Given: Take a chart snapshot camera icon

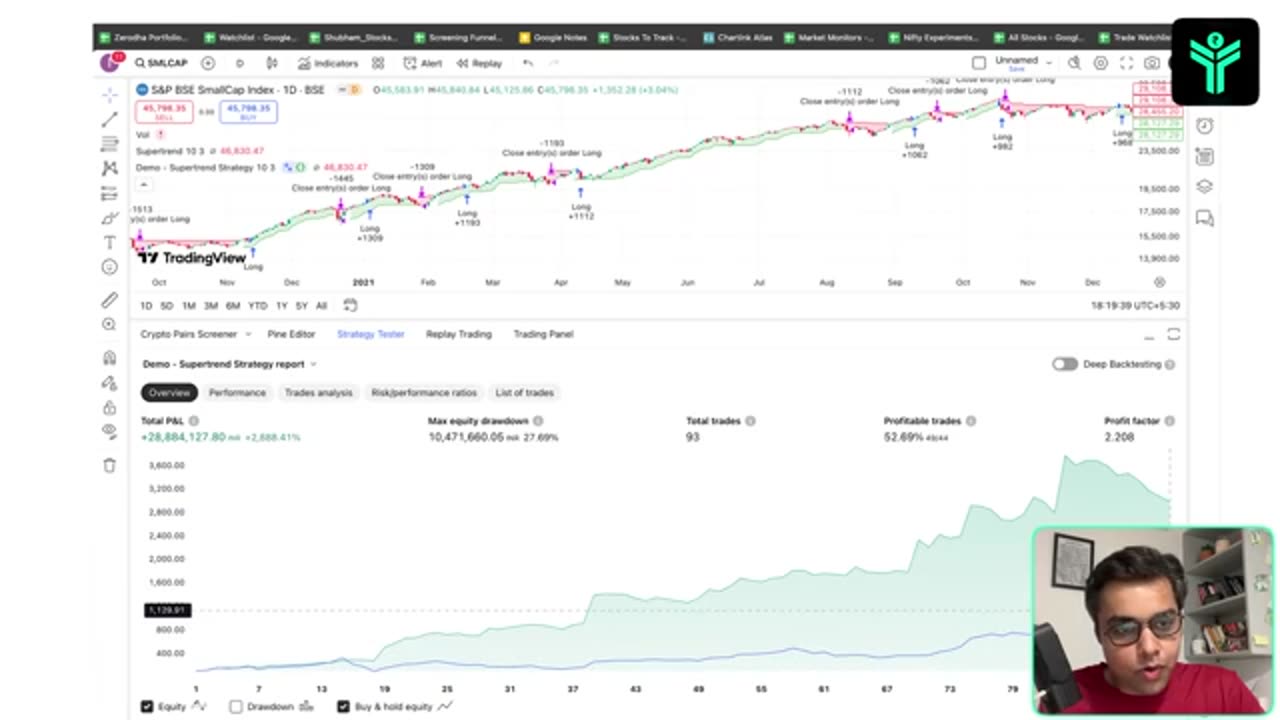Looking at the screenshot, I should point(1152,63).
